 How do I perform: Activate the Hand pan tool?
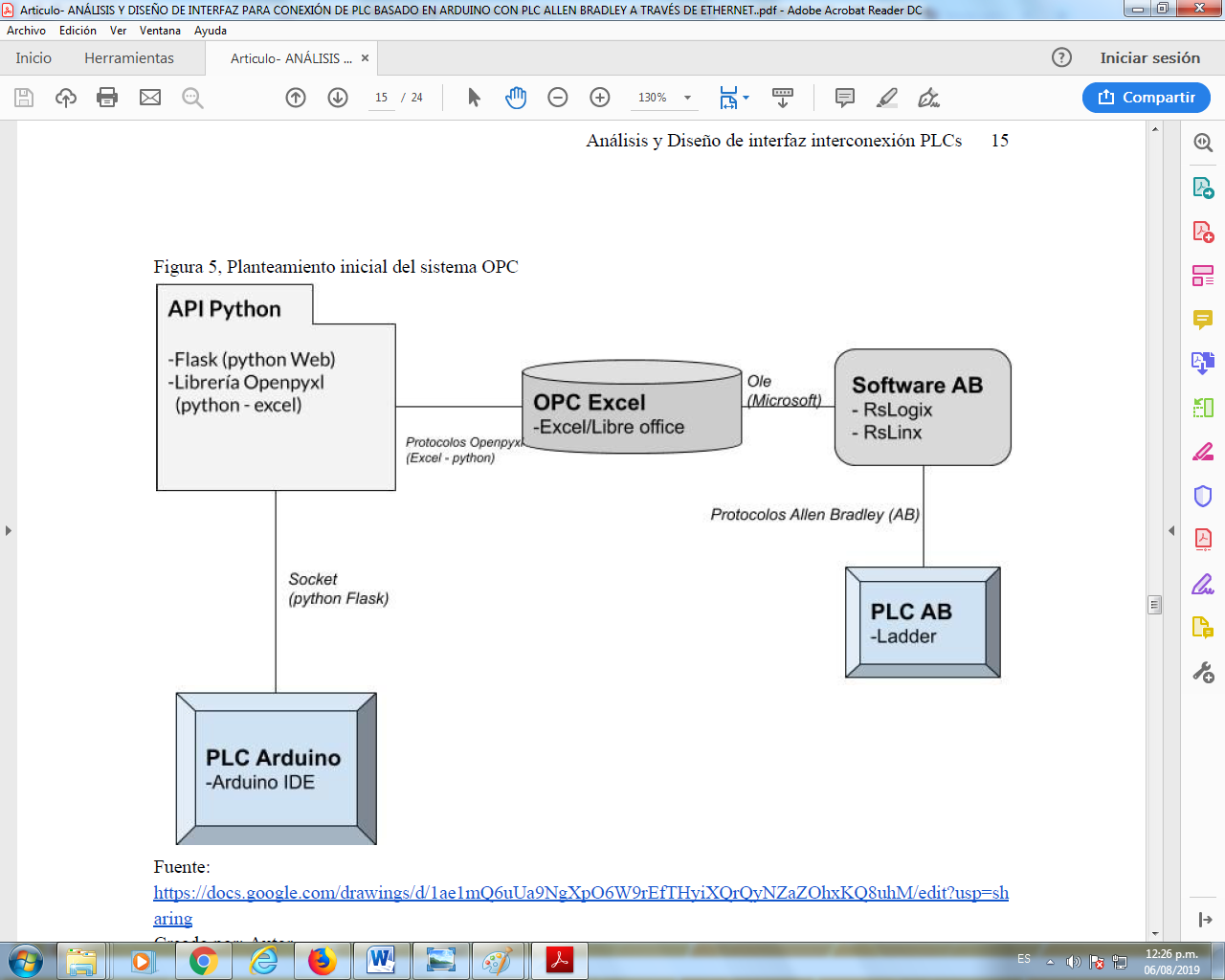click(516, 98)
